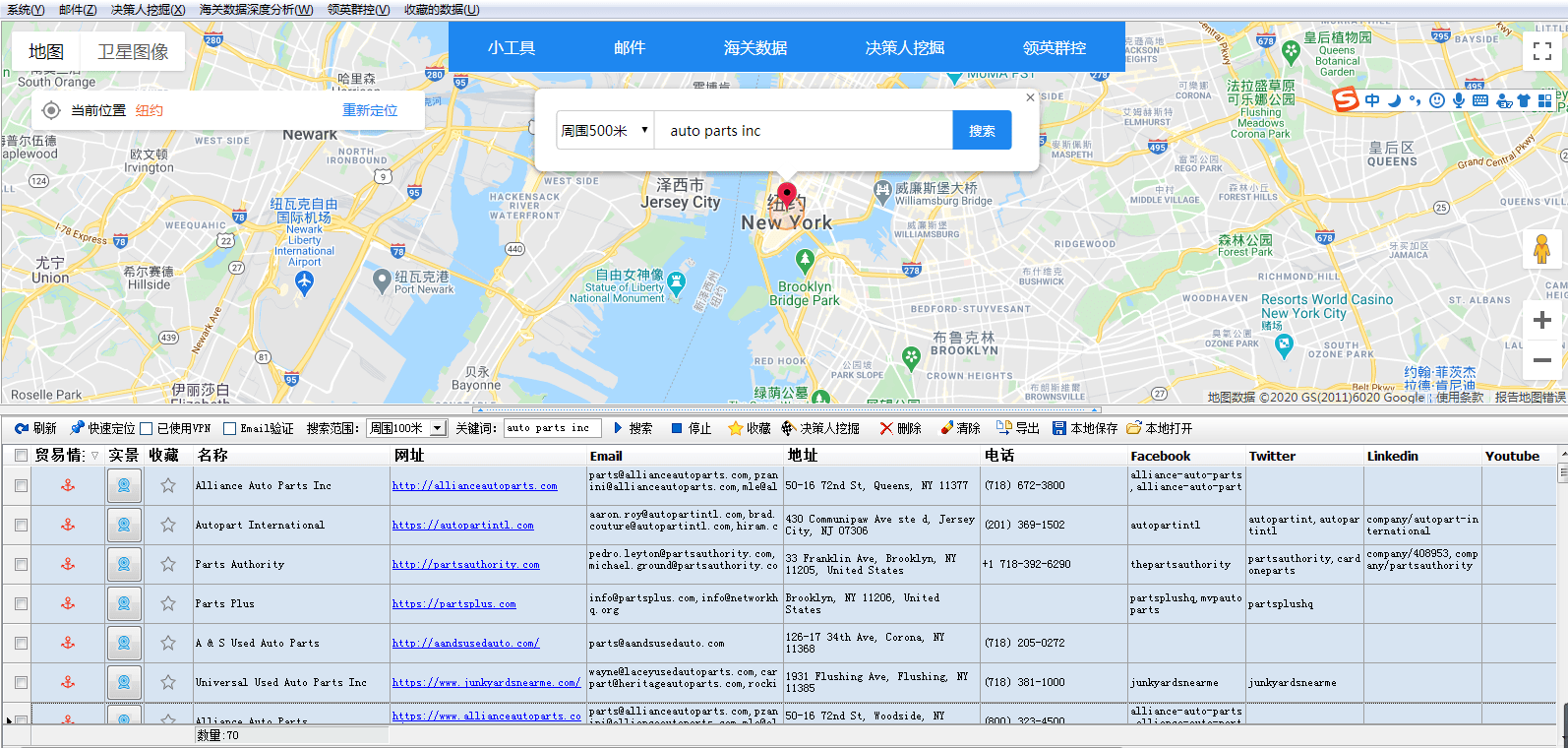Open 决策人挖掘 menu in menu bar

pos(148,9)
